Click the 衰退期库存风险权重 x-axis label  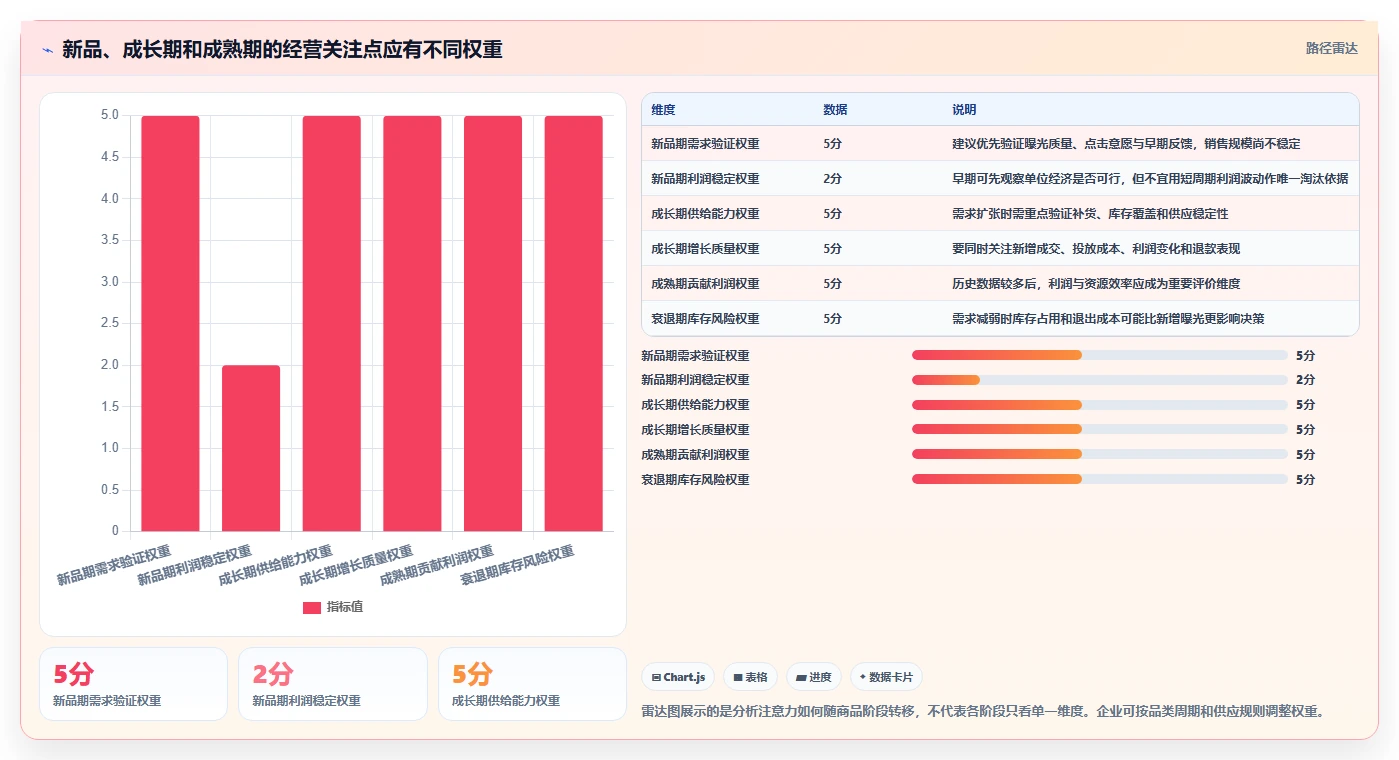[x=517, y=566]
